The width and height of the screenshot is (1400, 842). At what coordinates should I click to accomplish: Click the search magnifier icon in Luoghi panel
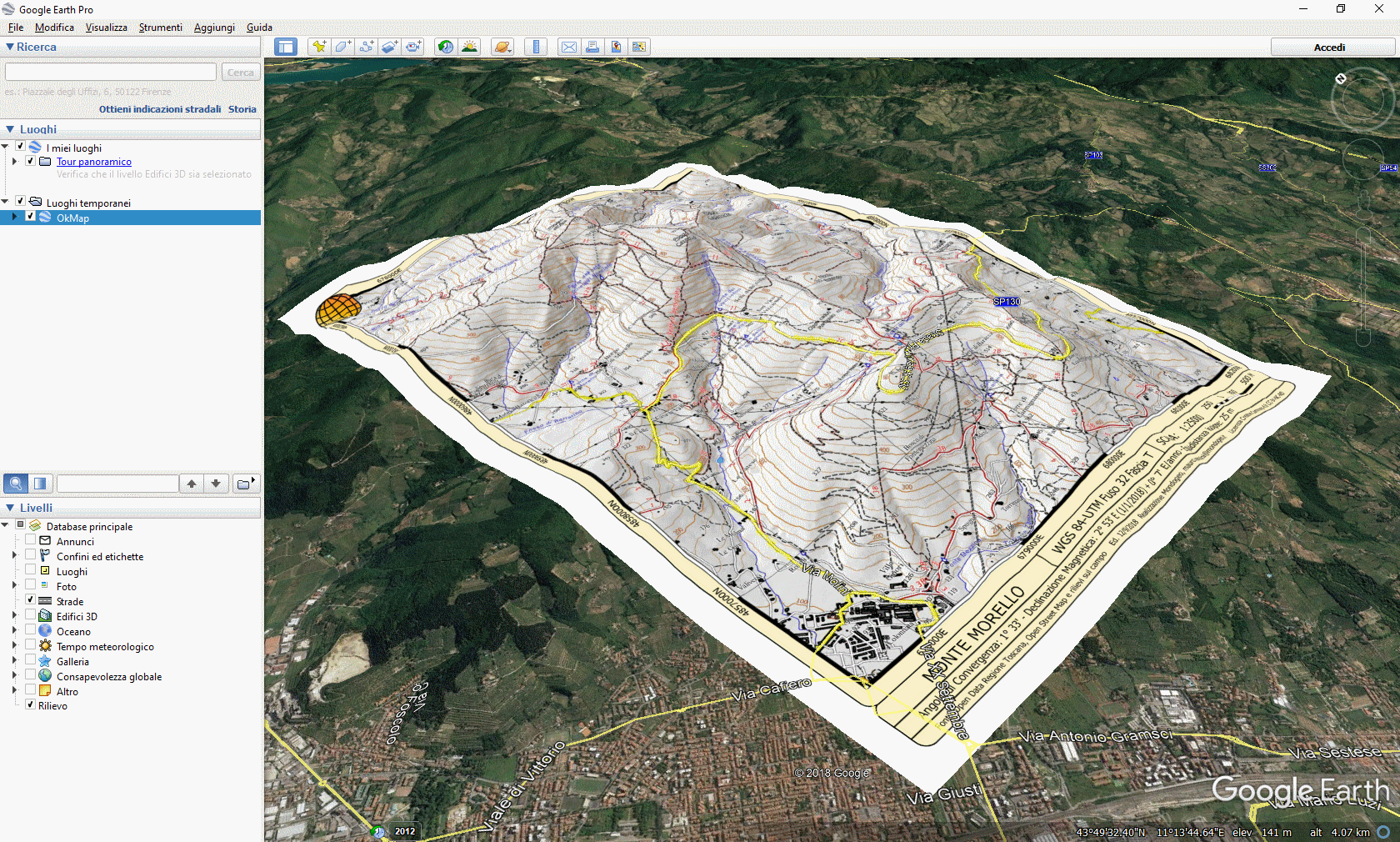click(16, 484)
